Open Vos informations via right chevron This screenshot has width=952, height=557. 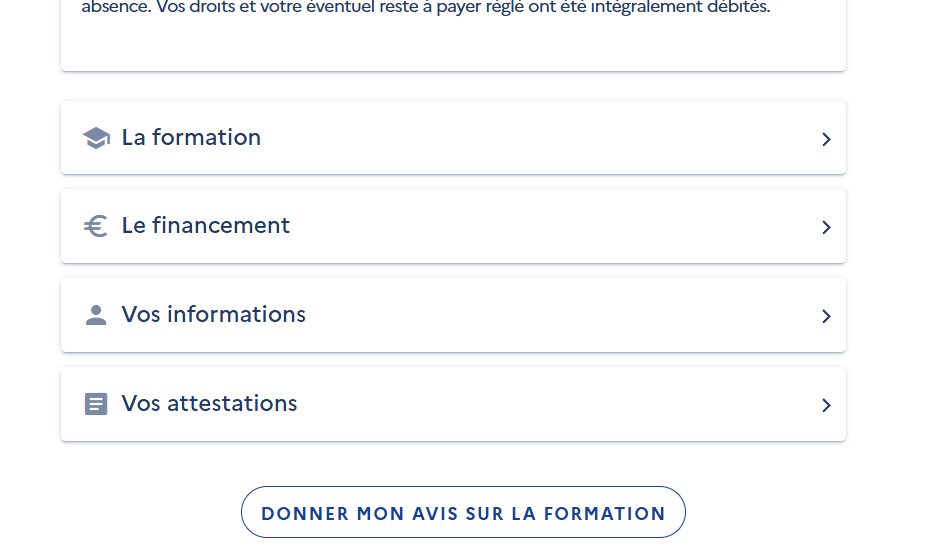[x=826, y=317]
